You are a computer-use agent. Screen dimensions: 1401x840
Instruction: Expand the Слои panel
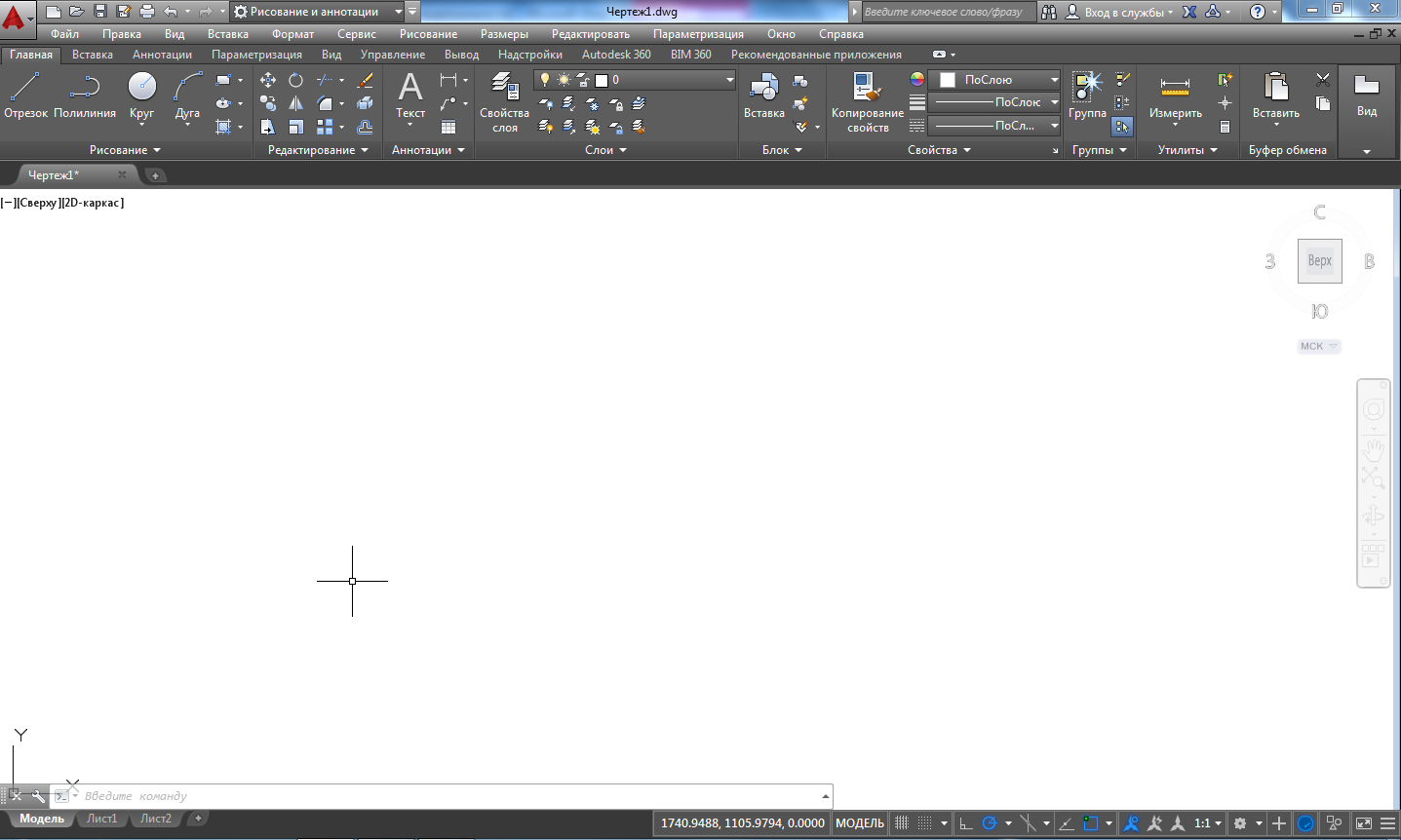[x=605, y=150]
